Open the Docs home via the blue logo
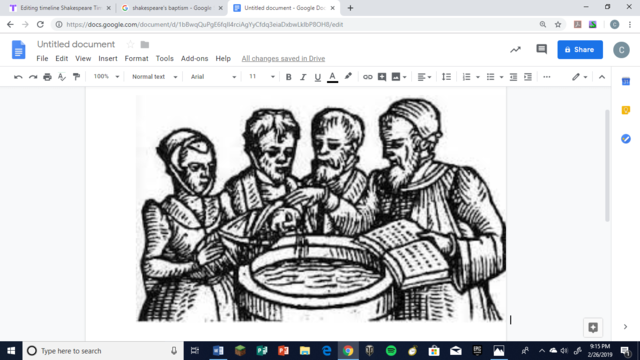 point(18,50)
